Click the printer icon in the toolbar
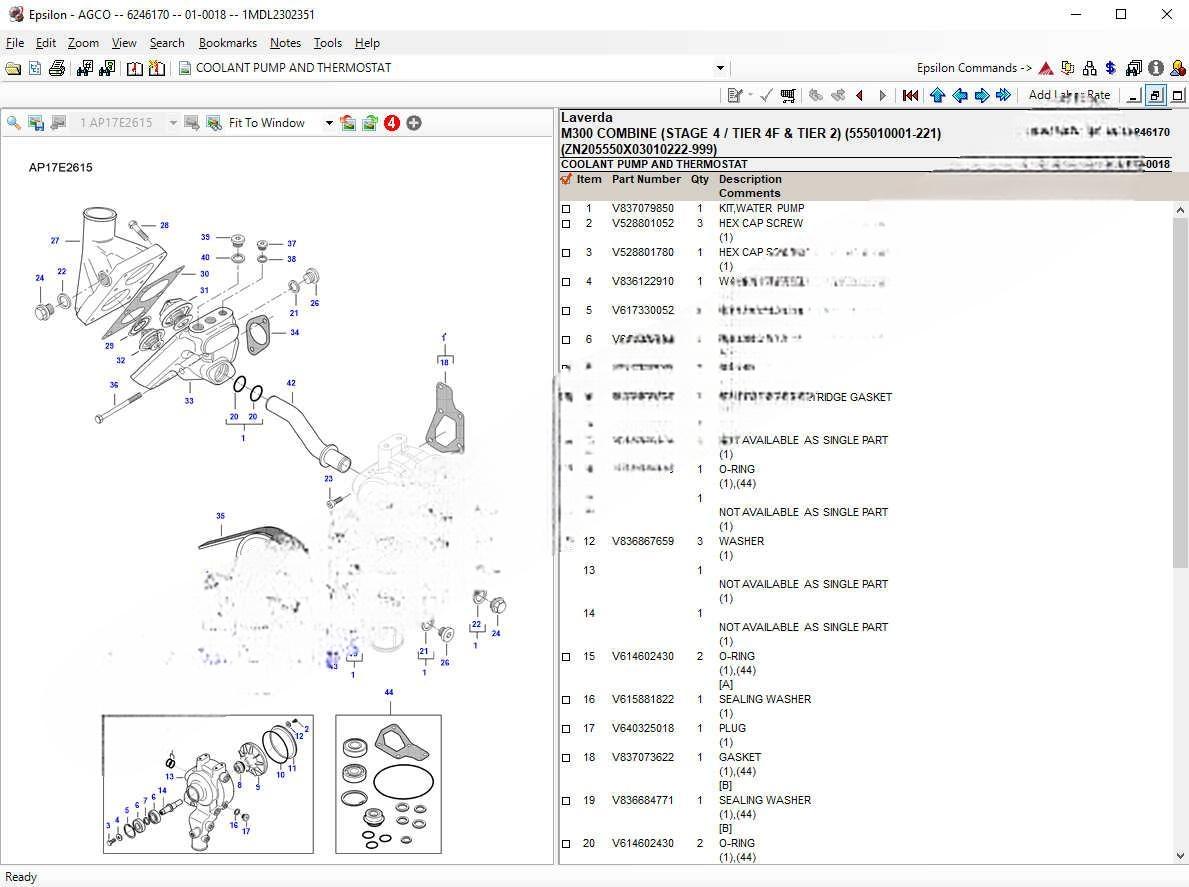1189x887 pixels. click(x=57, y=68)
